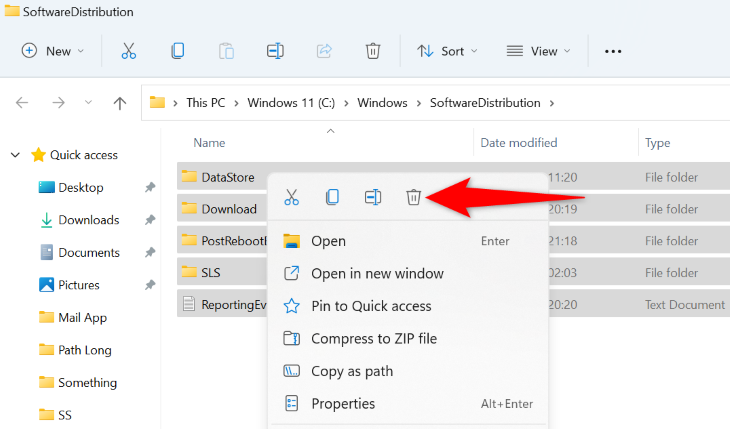Open SS folder in sidebar
730x429 pixels.
pyautogui.click(x=65, y=415)
